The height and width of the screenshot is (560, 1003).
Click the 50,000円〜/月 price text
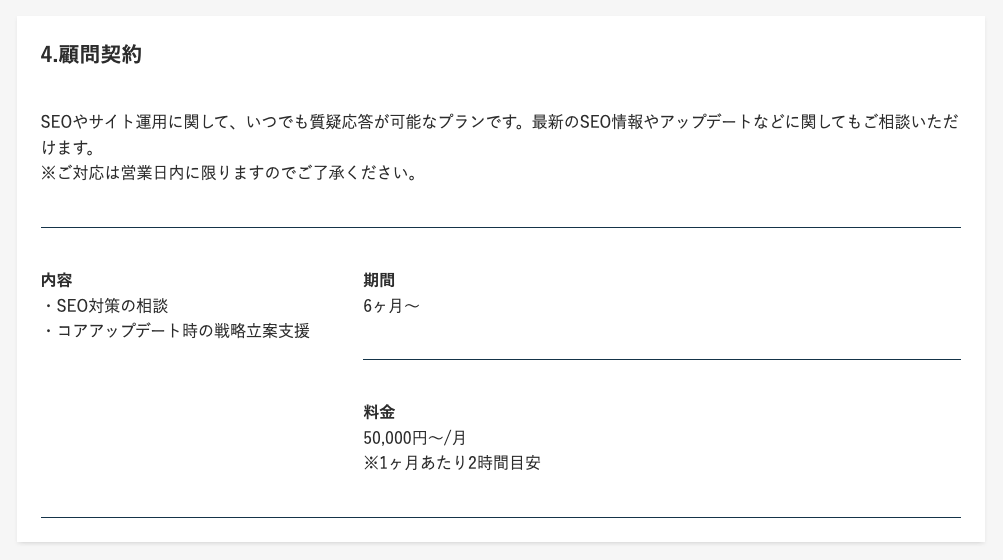point(415,438)
